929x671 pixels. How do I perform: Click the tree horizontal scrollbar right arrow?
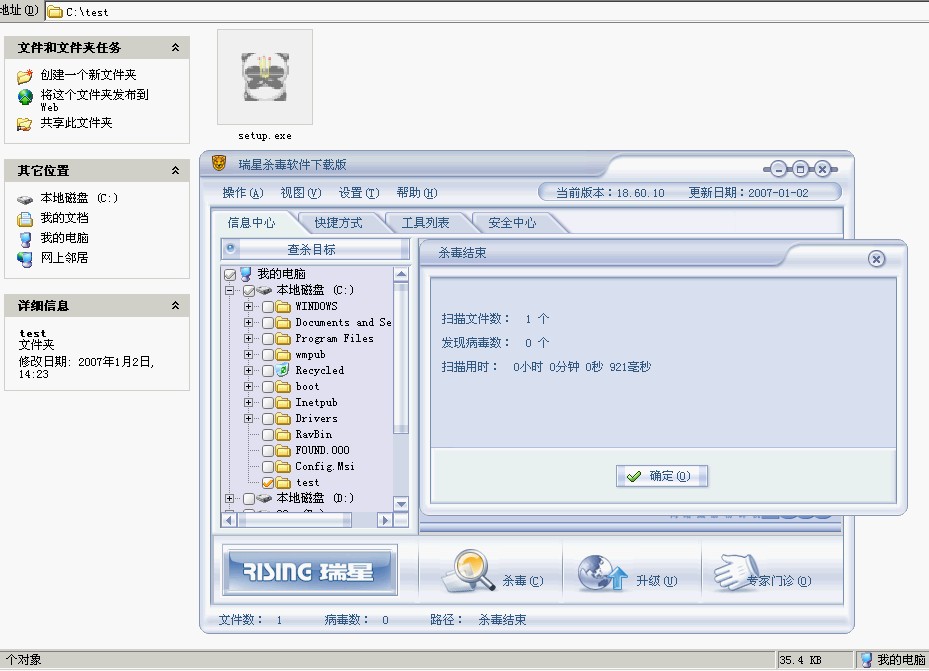pyautogui.click(x=385, y=520)
